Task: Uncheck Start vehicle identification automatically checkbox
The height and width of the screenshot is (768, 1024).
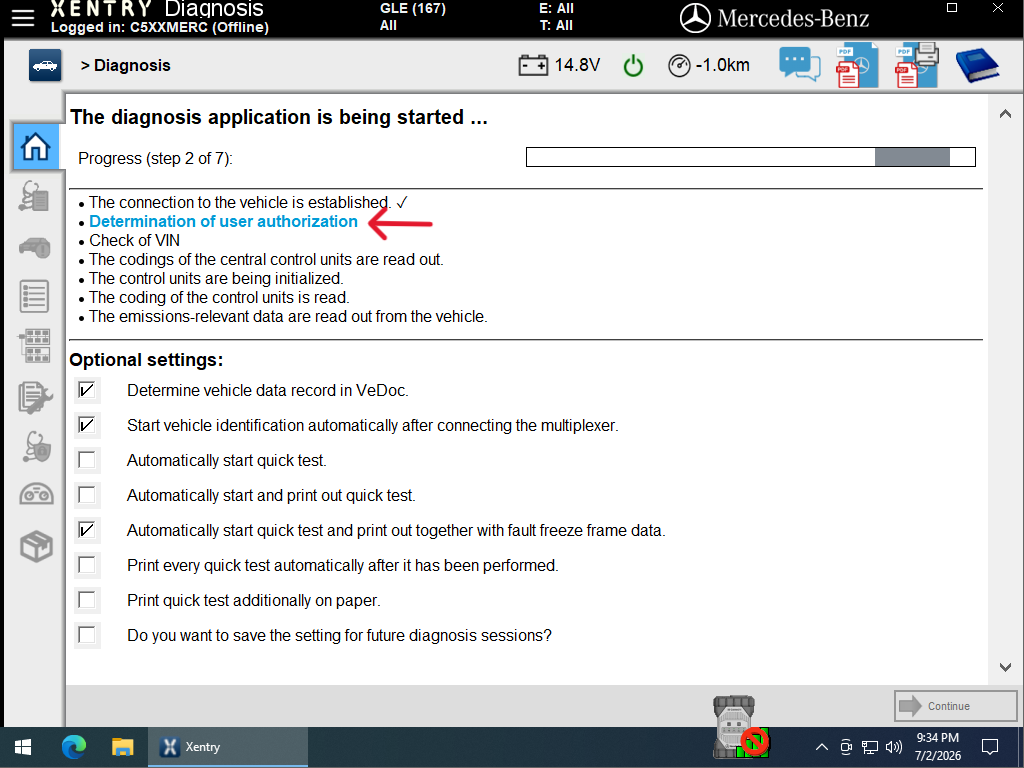Action: pyautogui.click(x=87, y=425)
